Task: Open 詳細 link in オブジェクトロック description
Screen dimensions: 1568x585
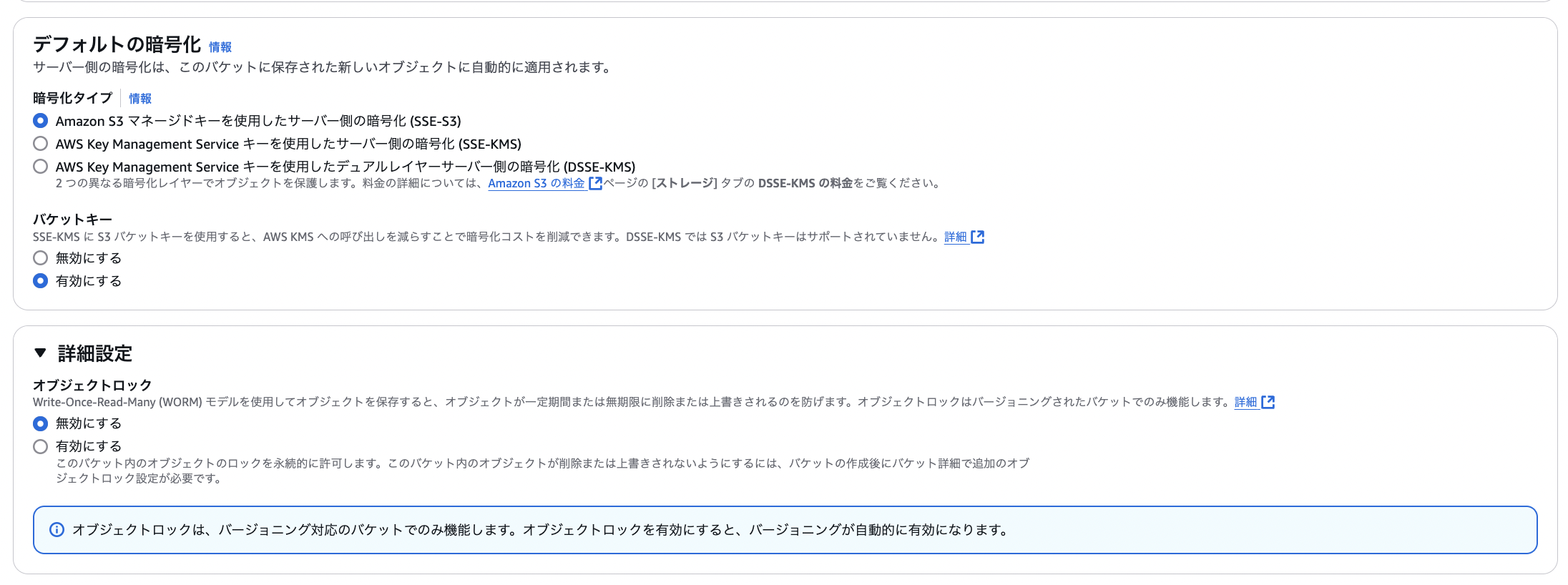Action: tap(1246, 403)
